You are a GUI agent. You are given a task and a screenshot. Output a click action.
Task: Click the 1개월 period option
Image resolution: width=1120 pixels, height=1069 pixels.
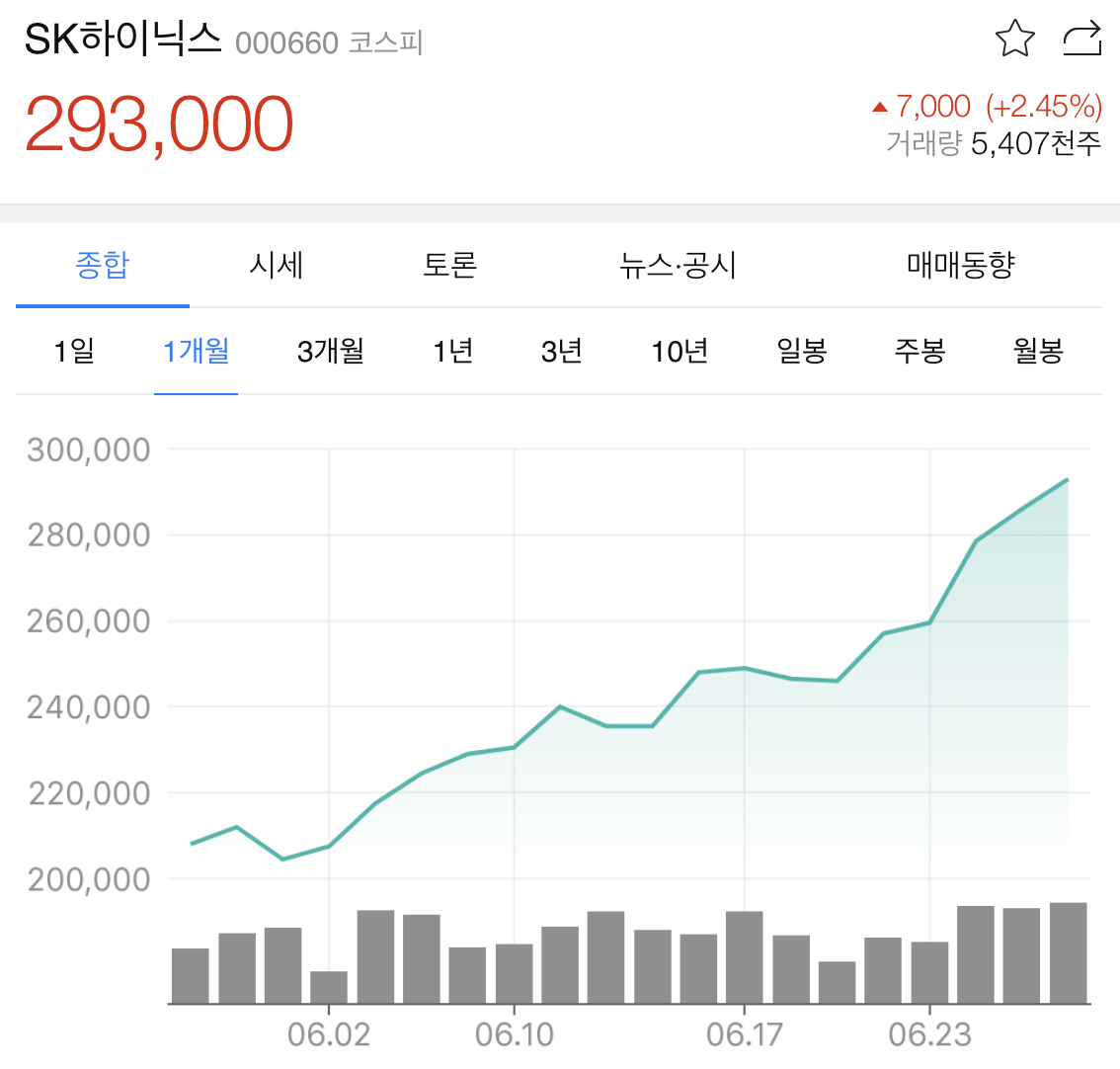(197, 351)
